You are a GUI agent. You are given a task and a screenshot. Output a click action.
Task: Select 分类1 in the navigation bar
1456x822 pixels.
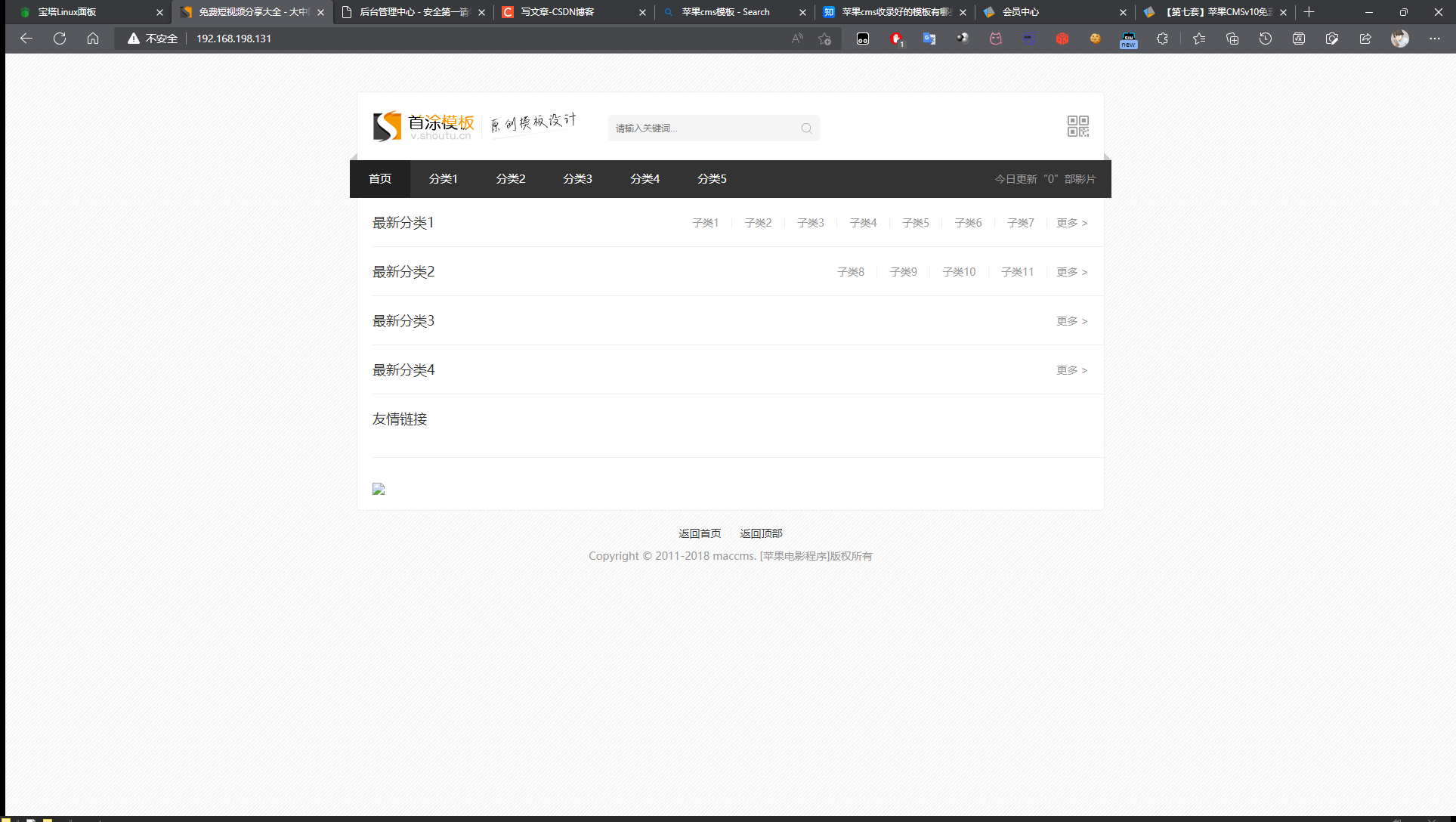pyautogui.click(x=444, y=179)
